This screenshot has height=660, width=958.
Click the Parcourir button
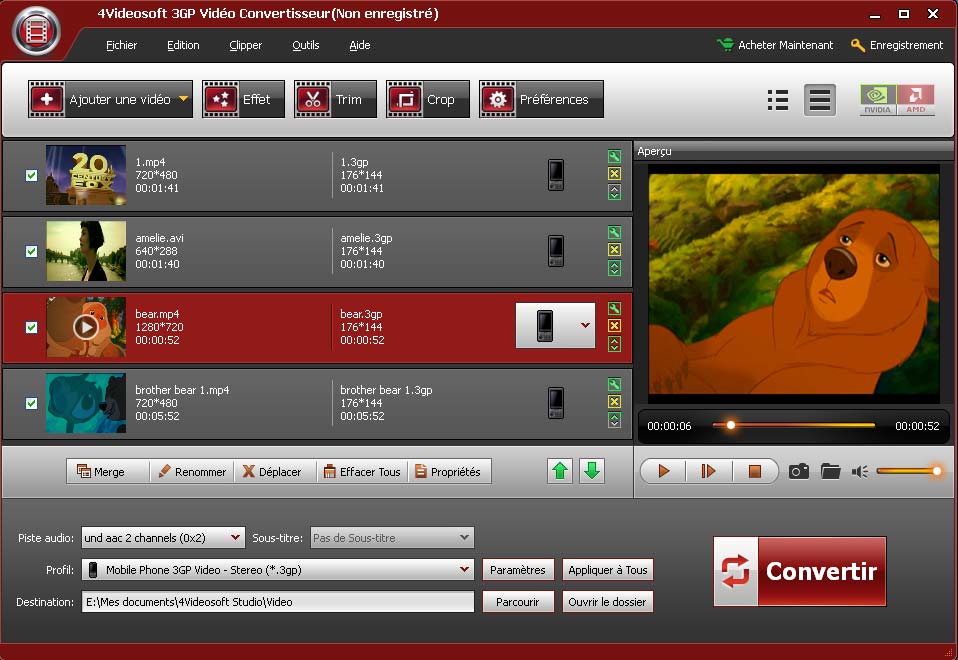coord(517,602)
